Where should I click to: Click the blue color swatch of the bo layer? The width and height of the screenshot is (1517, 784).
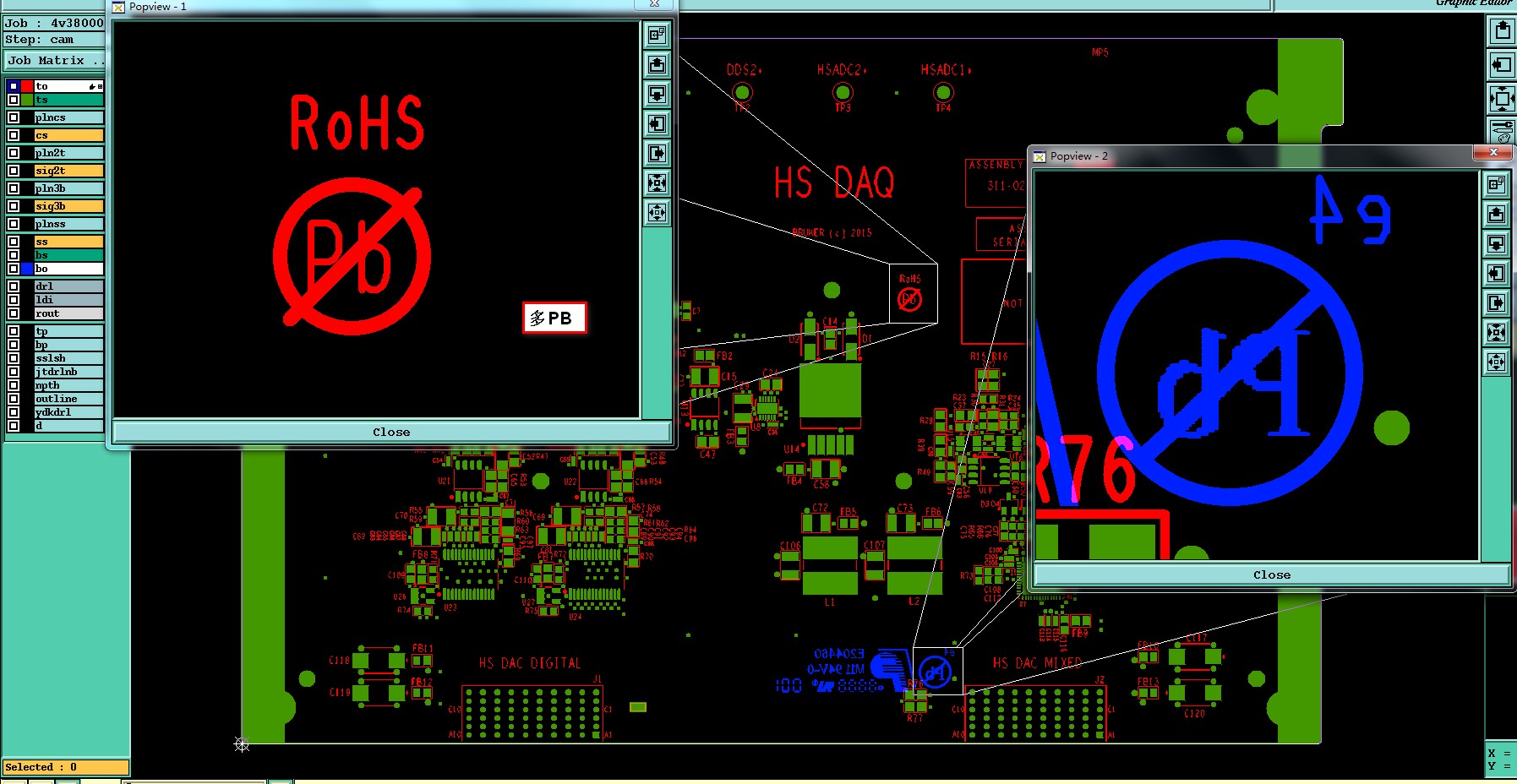point(27,269)
